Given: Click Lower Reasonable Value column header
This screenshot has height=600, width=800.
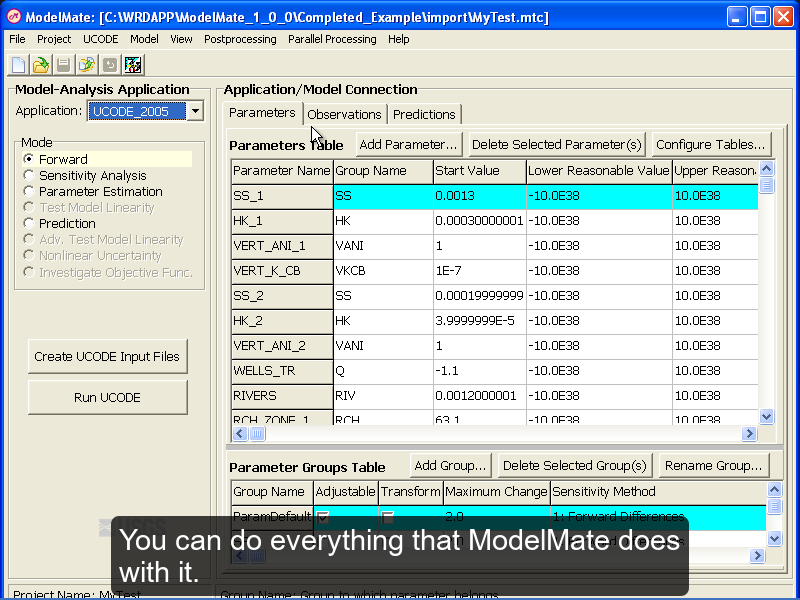Looking at the screenshot, I should click(x=599, y=171).
